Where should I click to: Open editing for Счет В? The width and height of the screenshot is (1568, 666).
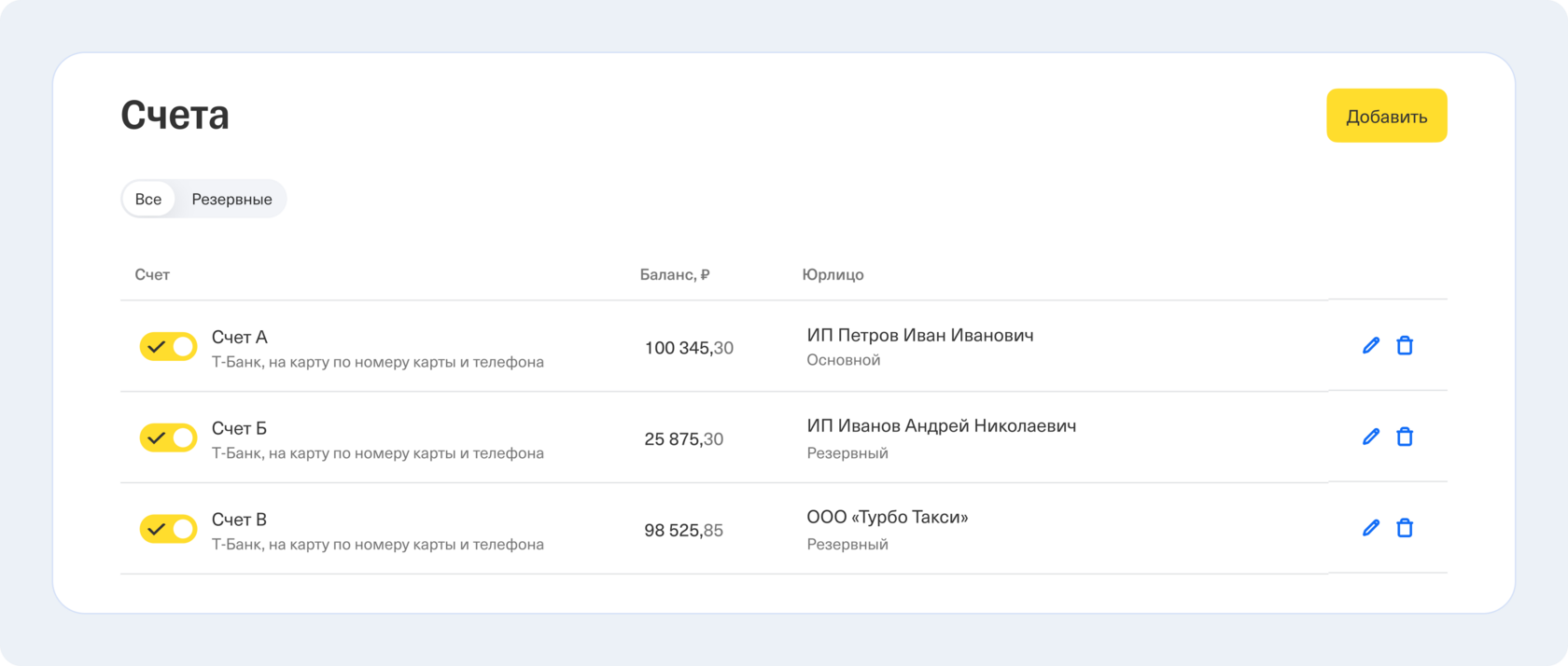[x=1370, y=528]
